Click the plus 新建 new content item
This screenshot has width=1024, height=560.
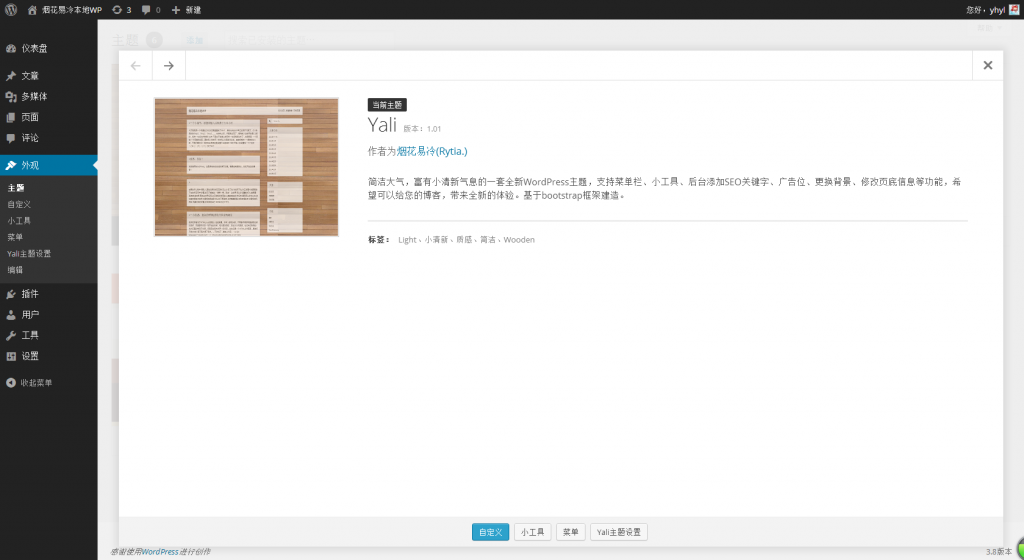click(186, 10)
